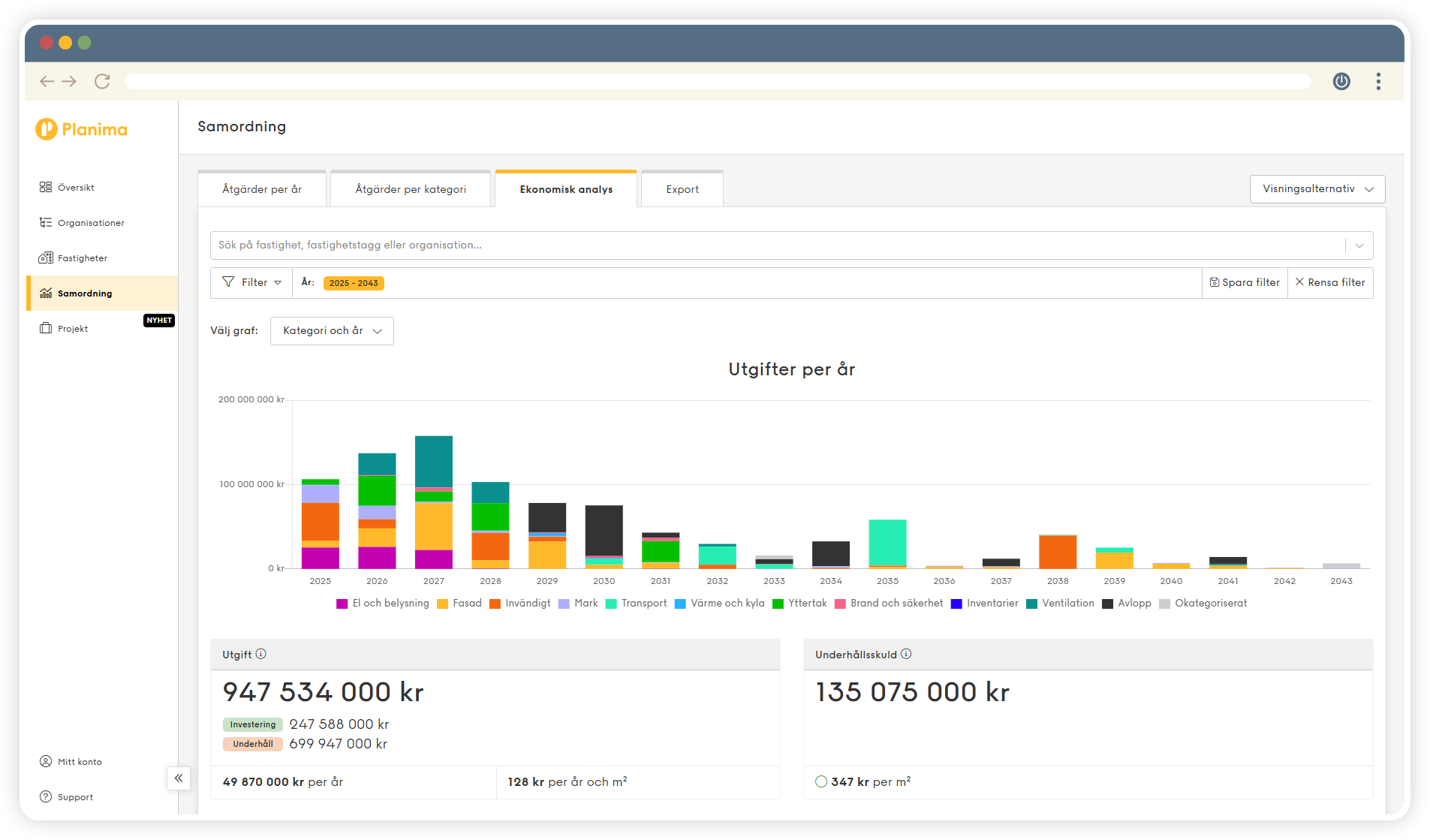Click the Projekt sidebar icon

click(46, 328)
